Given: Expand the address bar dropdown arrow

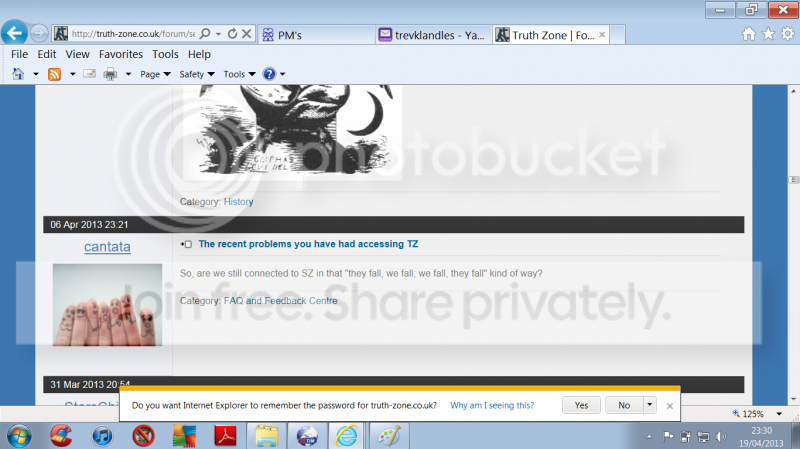Looking at the screenshot, I should tap(218, 34).
